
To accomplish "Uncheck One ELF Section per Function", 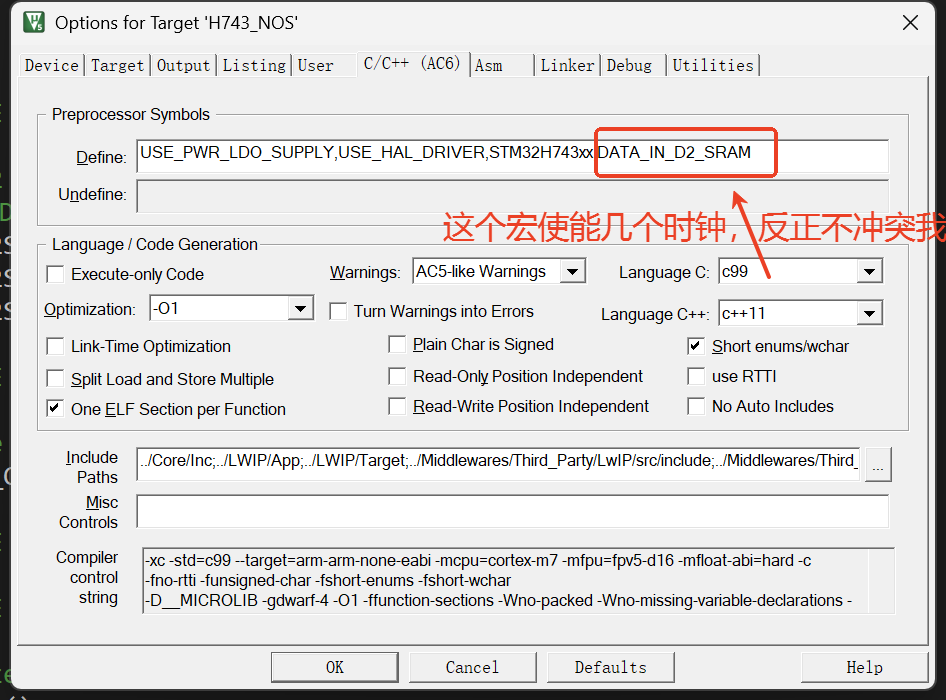I will pyautogui.click(x=56, y=409).
